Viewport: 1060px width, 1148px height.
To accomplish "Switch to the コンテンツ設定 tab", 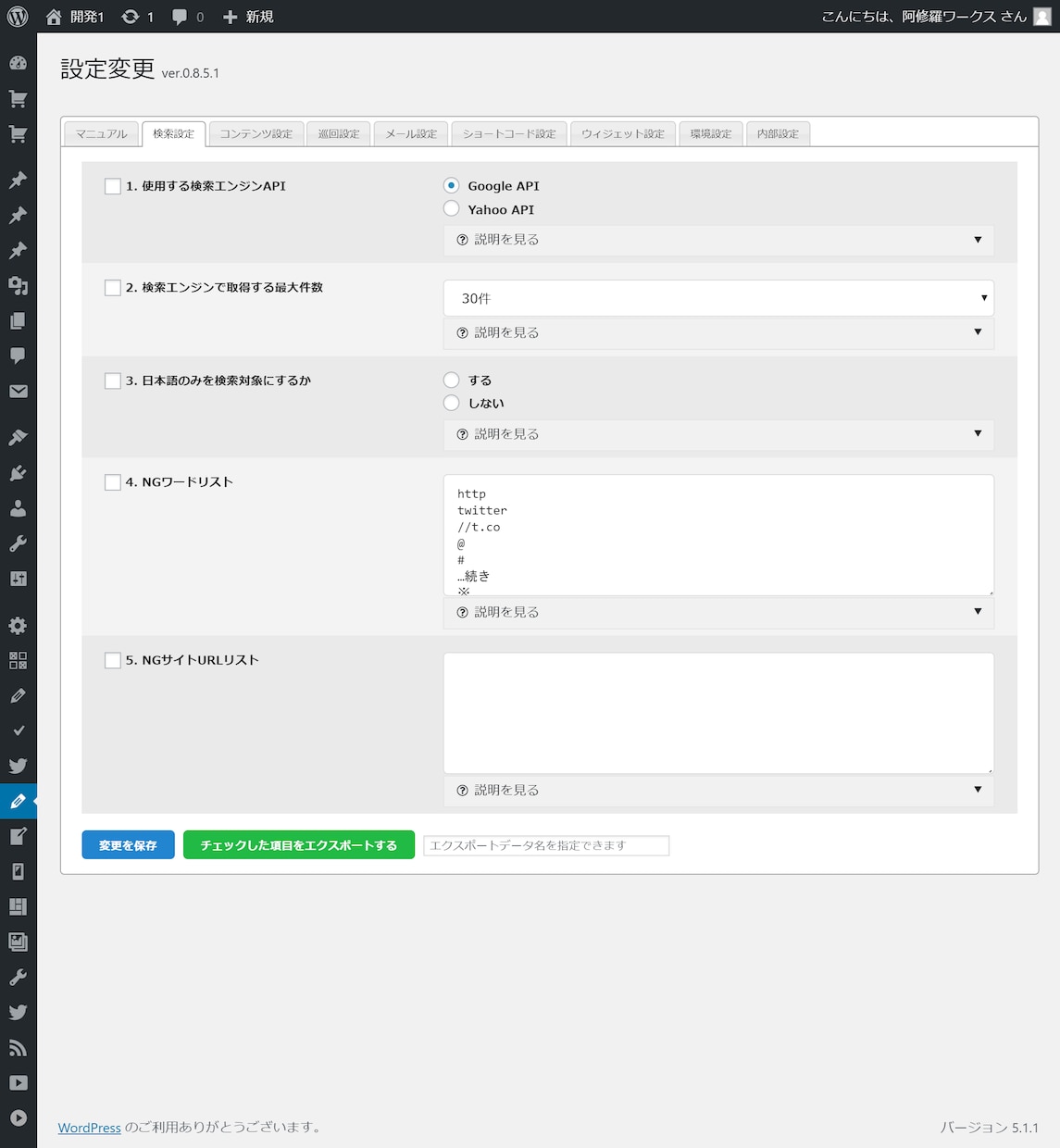I will coord(256,133).
